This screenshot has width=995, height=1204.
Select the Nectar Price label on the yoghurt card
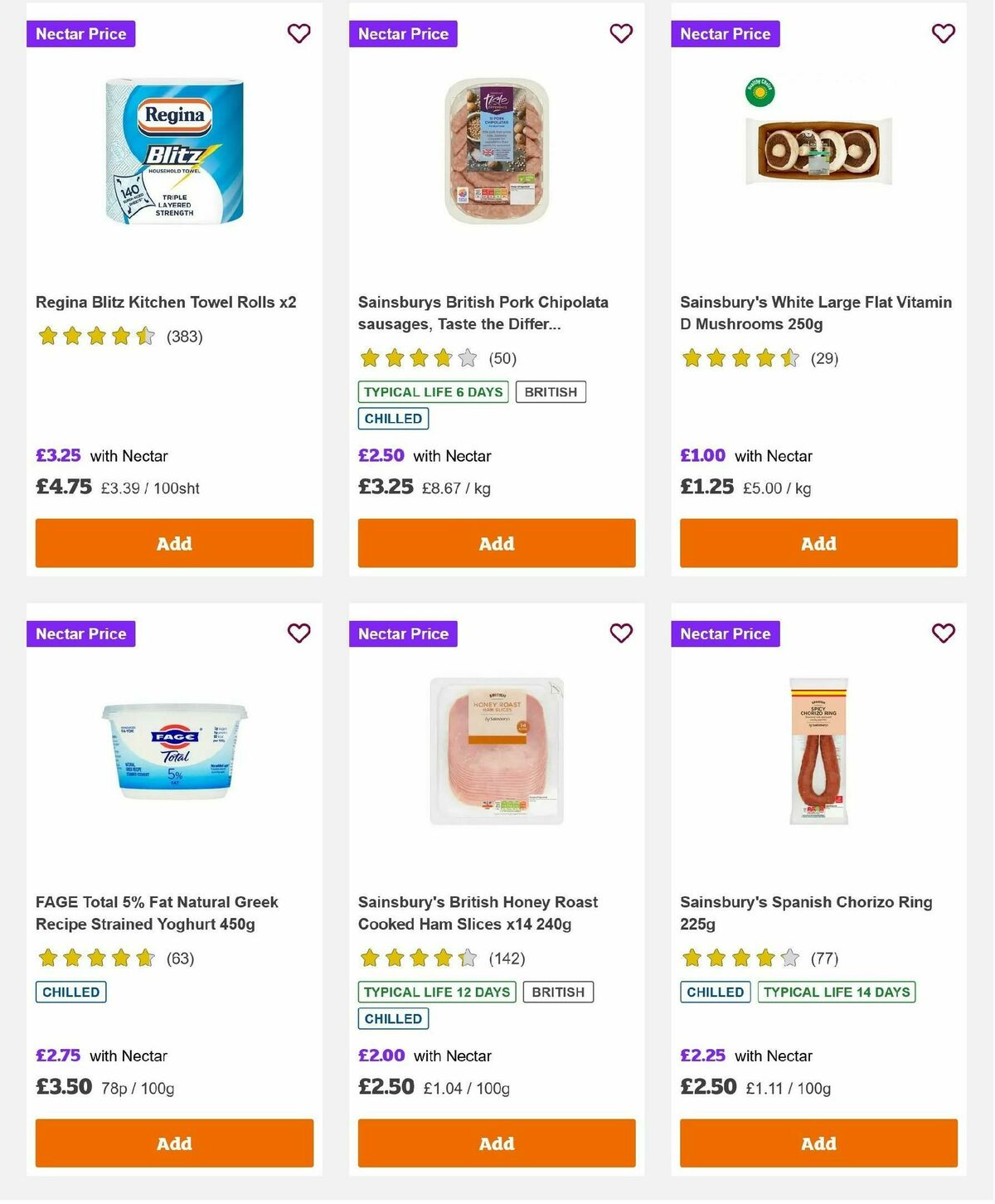coord(81,634)
